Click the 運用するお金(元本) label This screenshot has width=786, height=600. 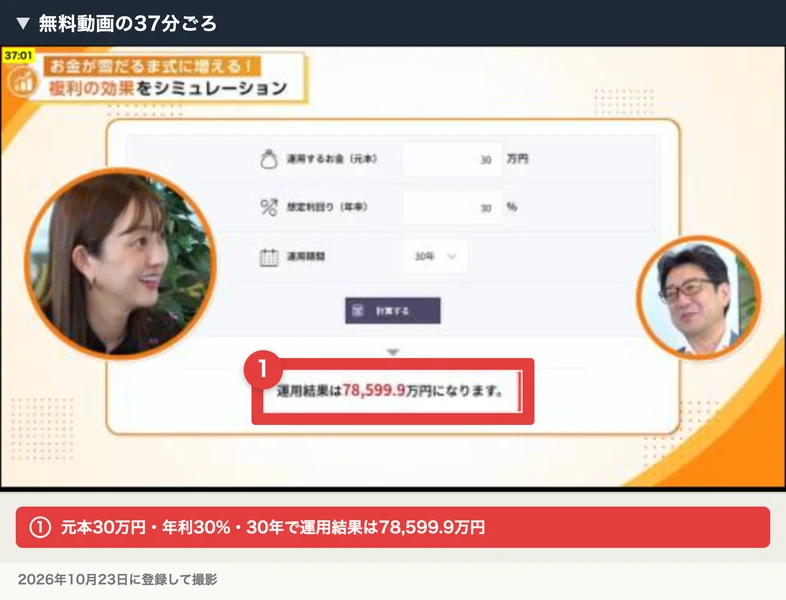[x=331, y=159]
